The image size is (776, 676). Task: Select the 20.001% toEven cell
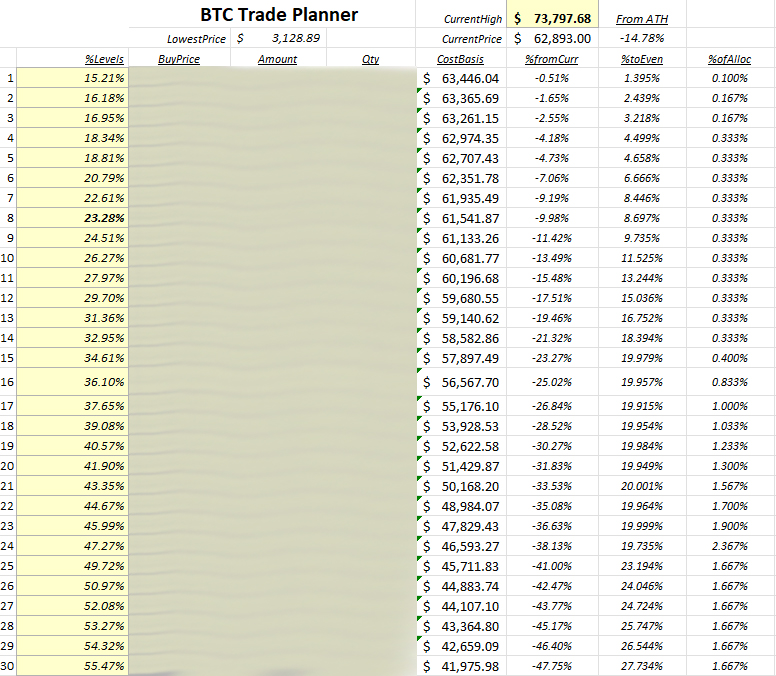[642, 486]
